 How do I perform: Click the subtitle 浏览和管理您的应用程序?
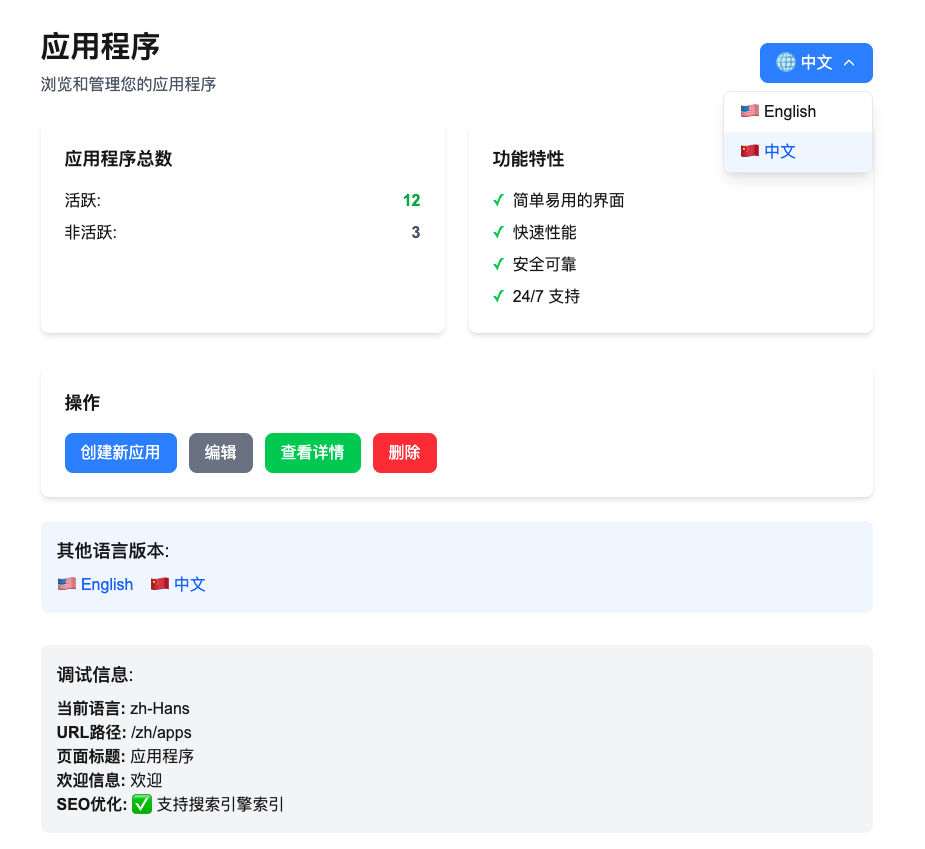[129, 84]
